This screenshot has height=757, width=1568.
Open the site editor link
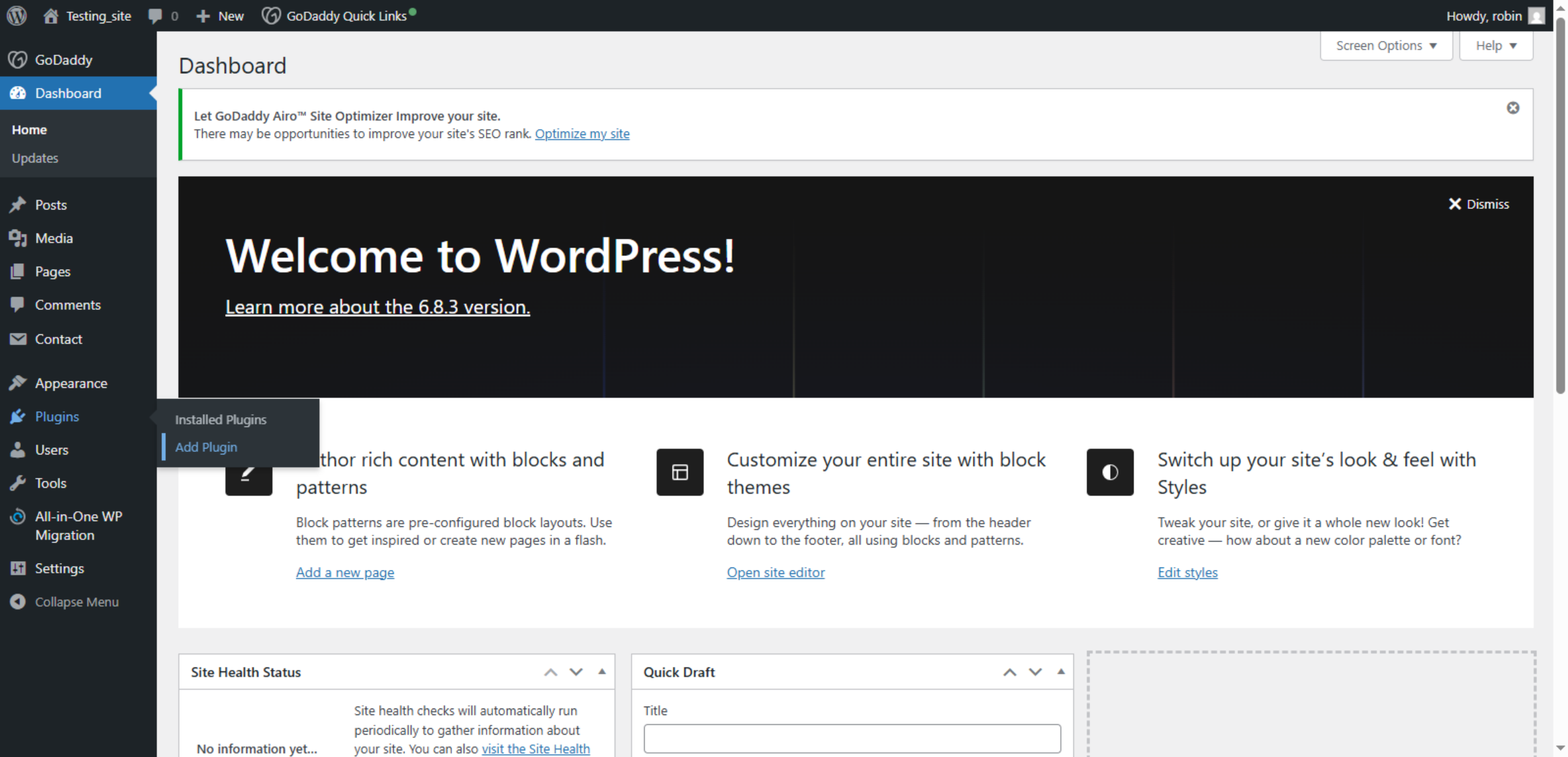click(x=776, y=572)
